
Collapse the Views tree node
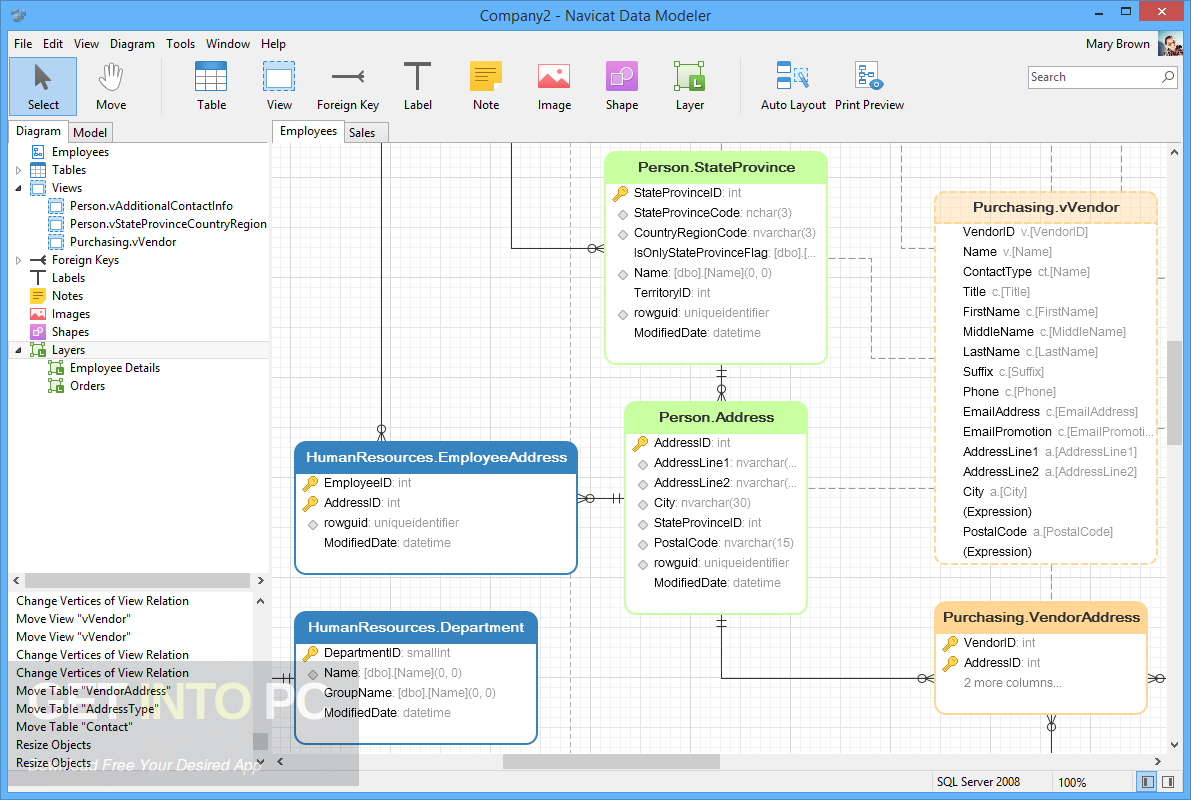point(19,188)
